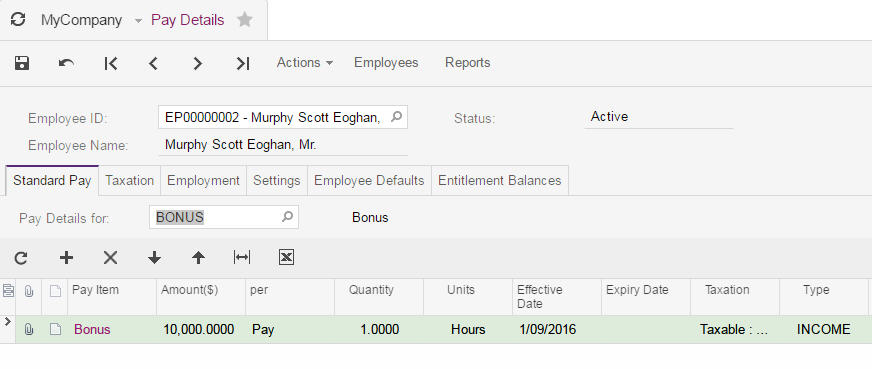Move the Bonus row down
This screenshot has width=872, height=369.
pyautogui.click(x=154, y=257)
